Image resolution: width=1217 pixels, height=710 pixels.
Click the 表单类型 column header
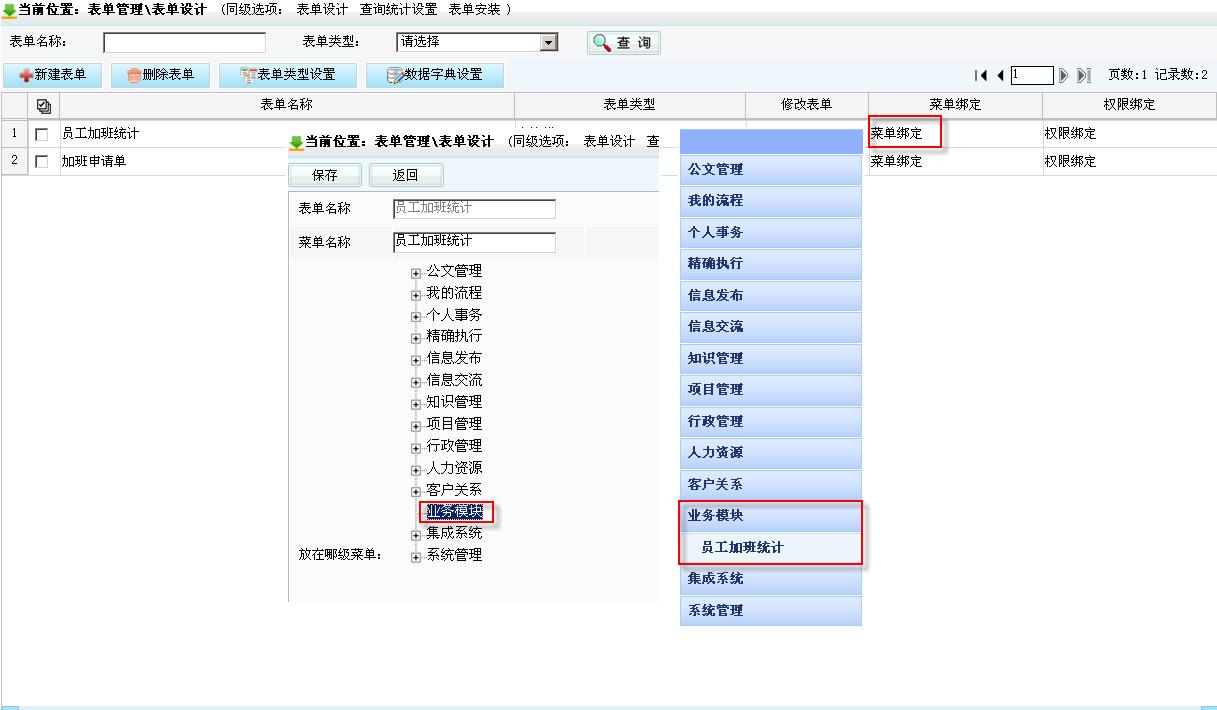click(x=630, y=105)
